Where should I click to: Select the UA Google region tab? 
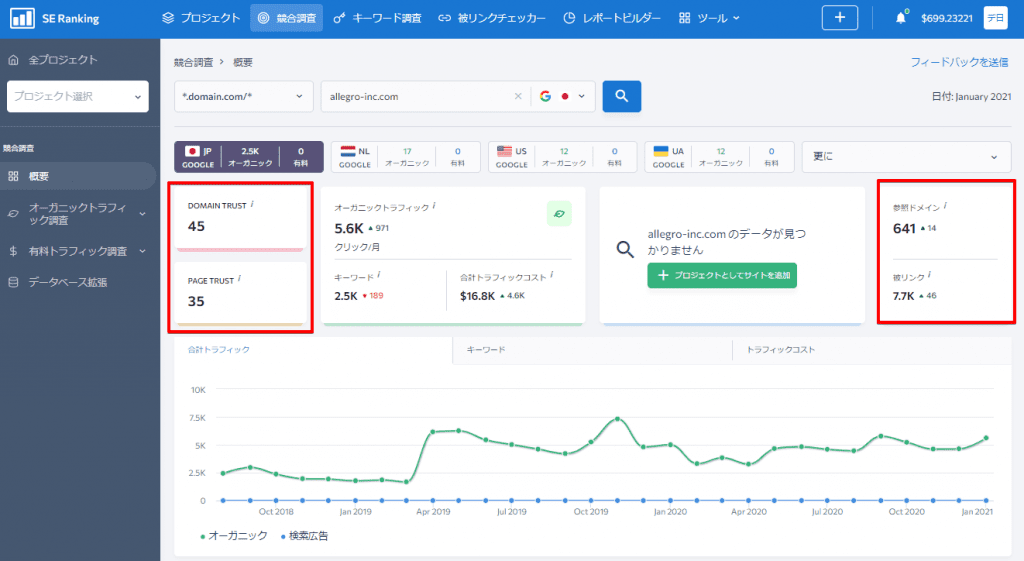click(719, 157)
